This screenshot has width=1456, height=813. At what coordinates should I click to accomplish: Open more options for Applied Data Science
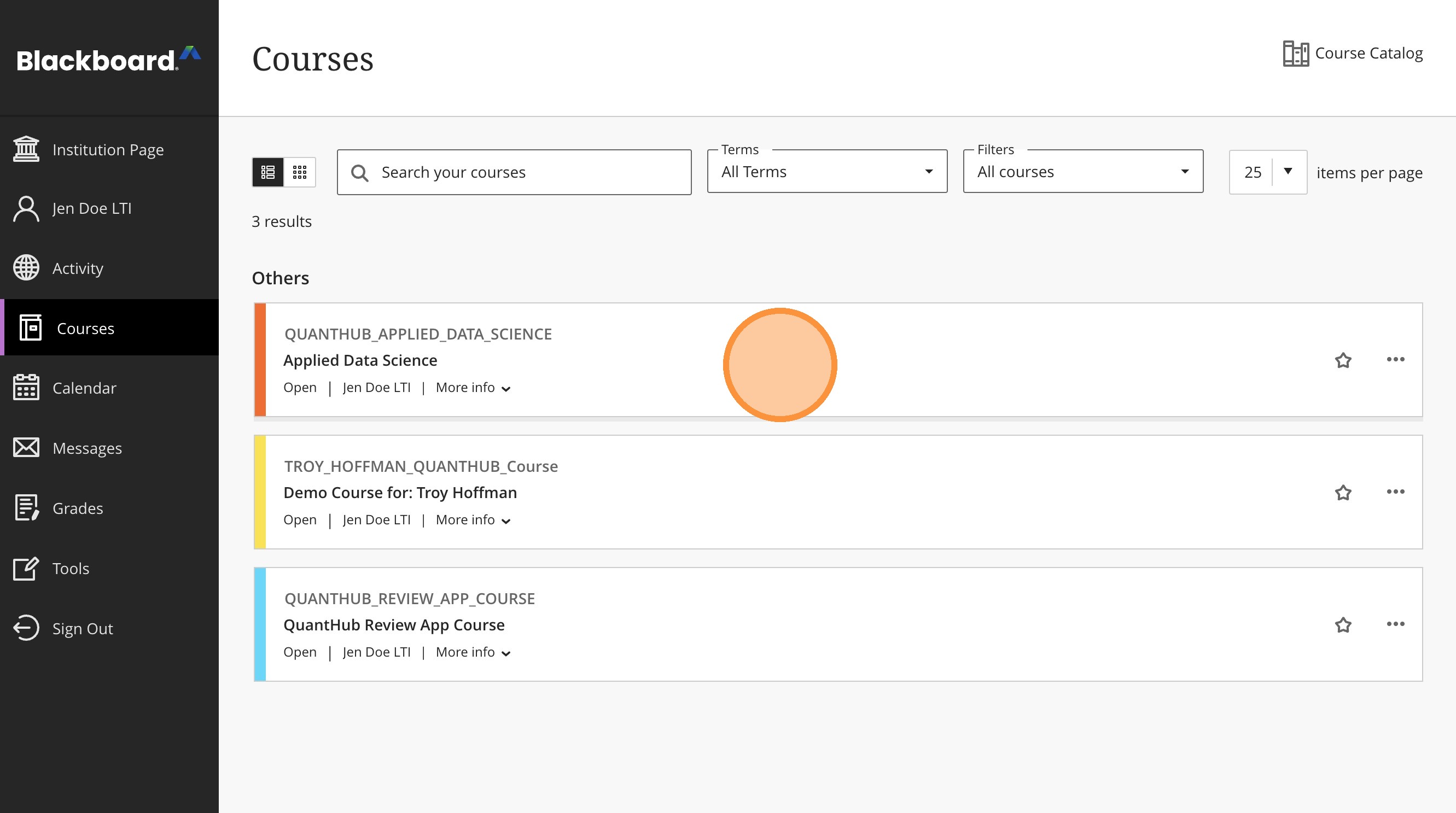[1395, 359]
